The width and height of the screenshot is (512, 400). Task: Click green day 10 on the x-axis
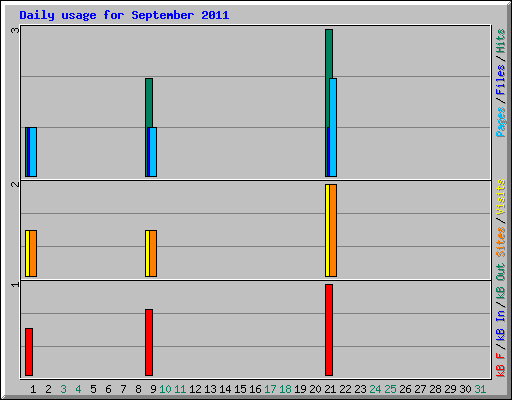coord(165,389)
